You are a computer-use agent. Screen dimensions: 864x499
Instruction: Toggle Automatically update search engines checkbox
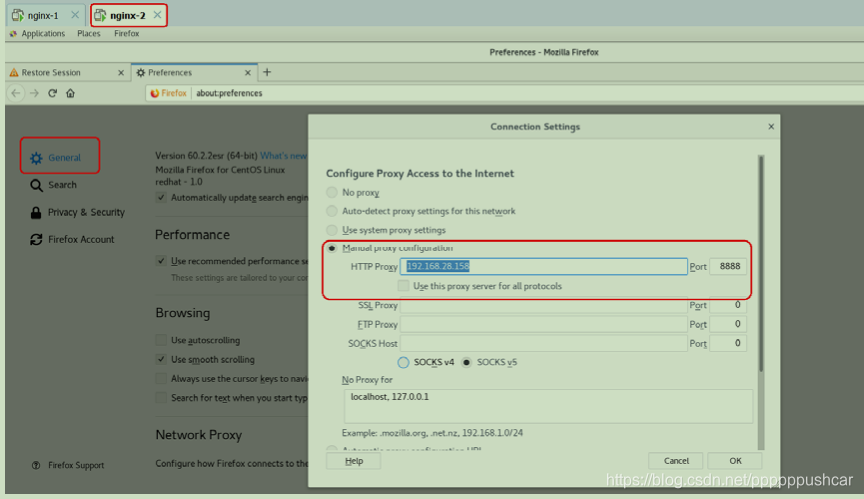point(161,198)
